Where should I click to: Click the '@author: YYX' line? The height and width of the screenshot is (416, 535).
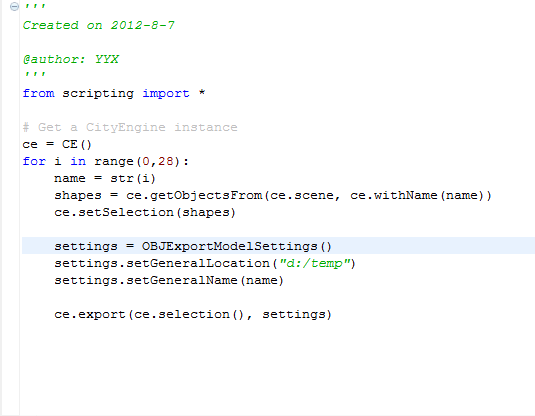(x=71, y=59)
